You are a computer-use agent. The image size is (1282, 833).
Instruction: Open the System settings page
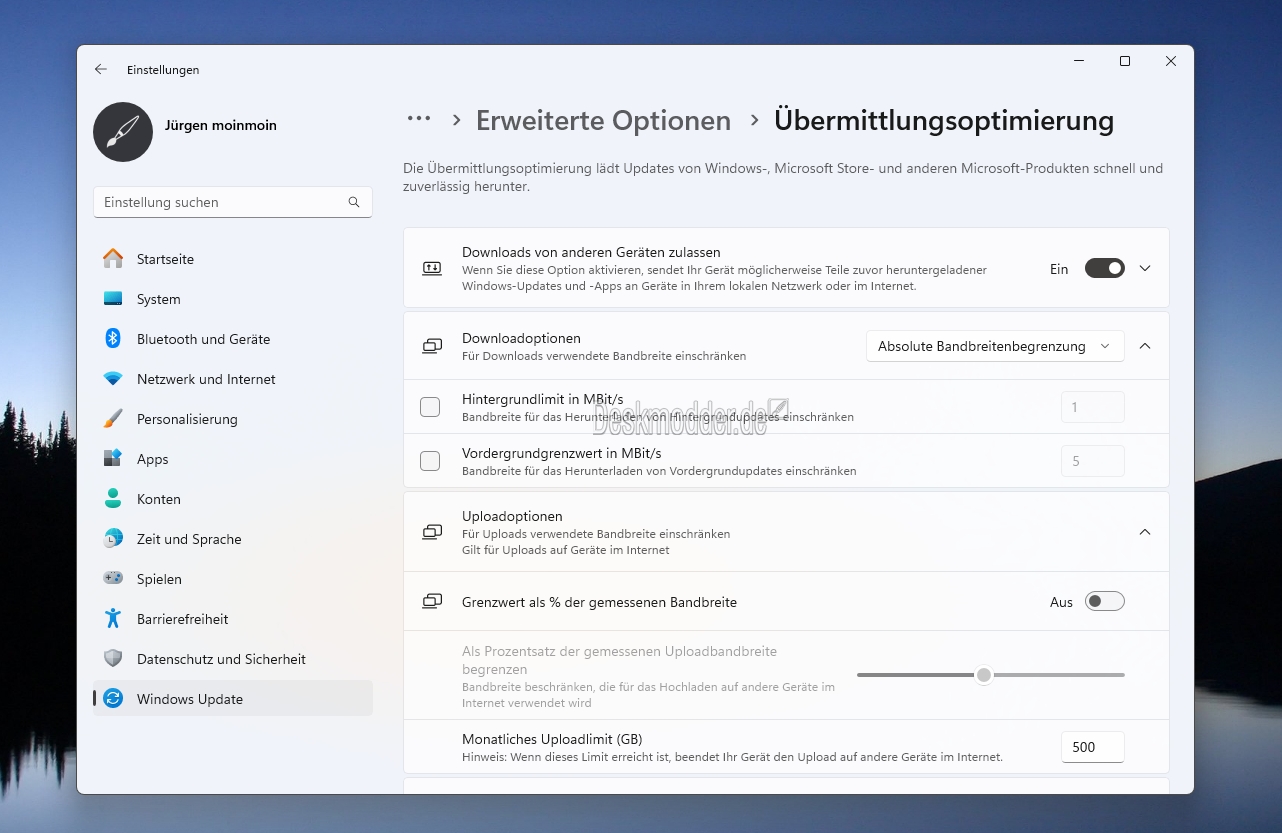pos(233,299)
